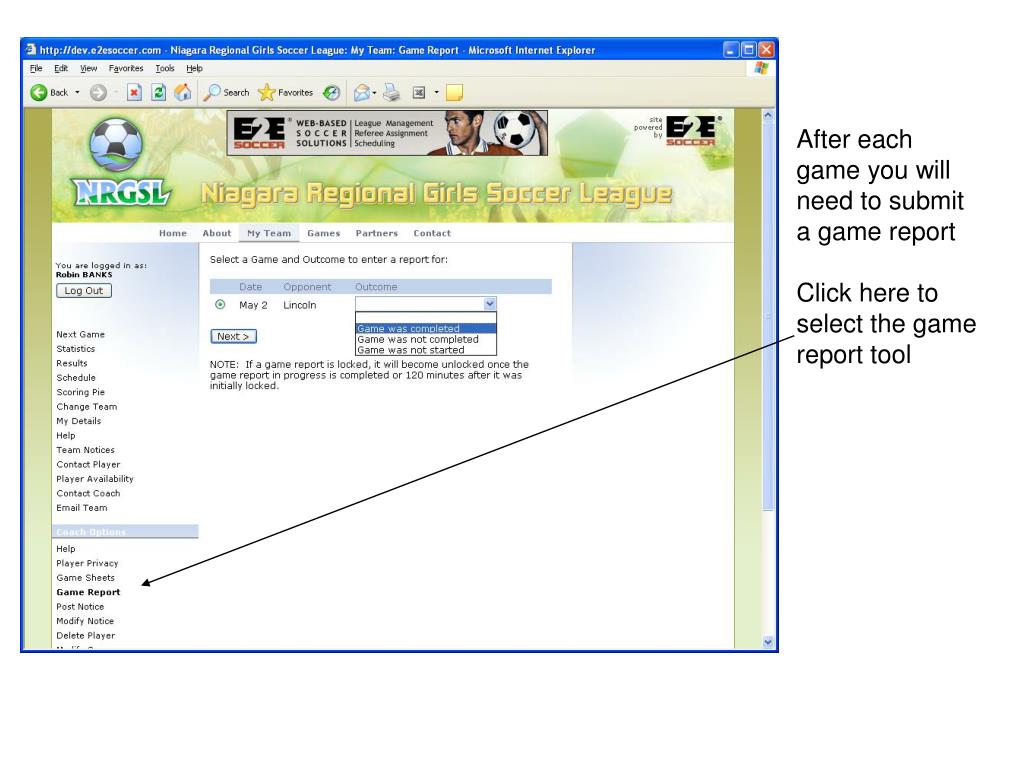Screen dimensions: 1024x768
Task: Open Search with magnifier icon
Action: [x=226, y=93]
